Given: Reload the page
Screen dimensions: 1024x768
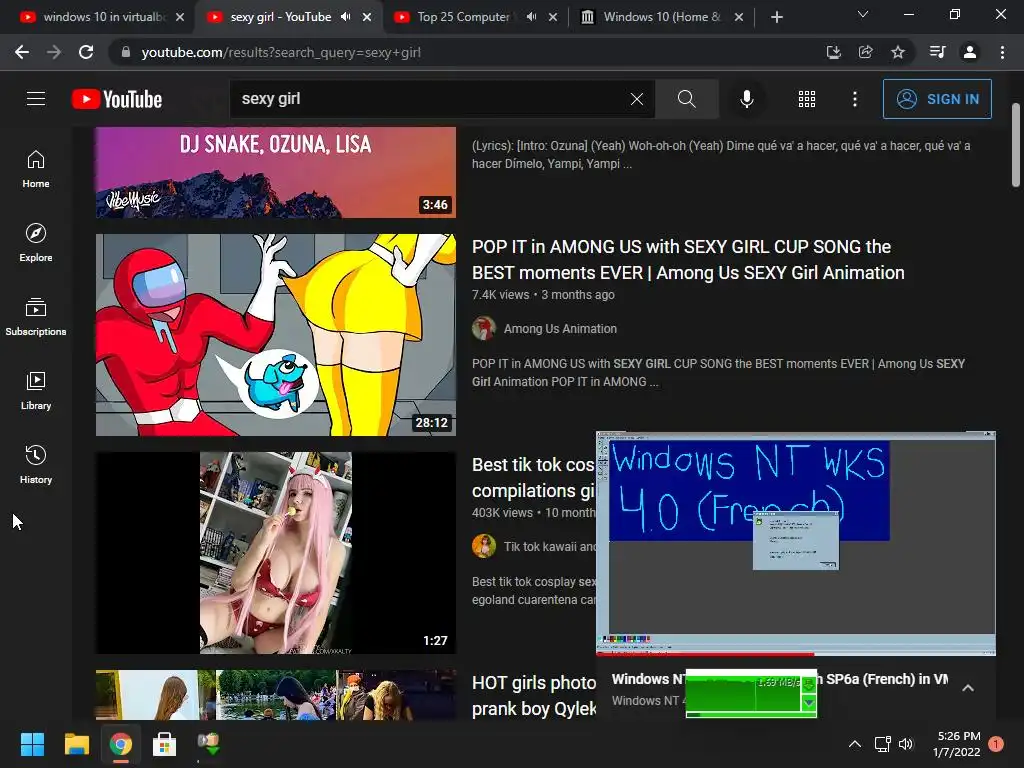Looking at the screenshot, I should click(86, 52).
